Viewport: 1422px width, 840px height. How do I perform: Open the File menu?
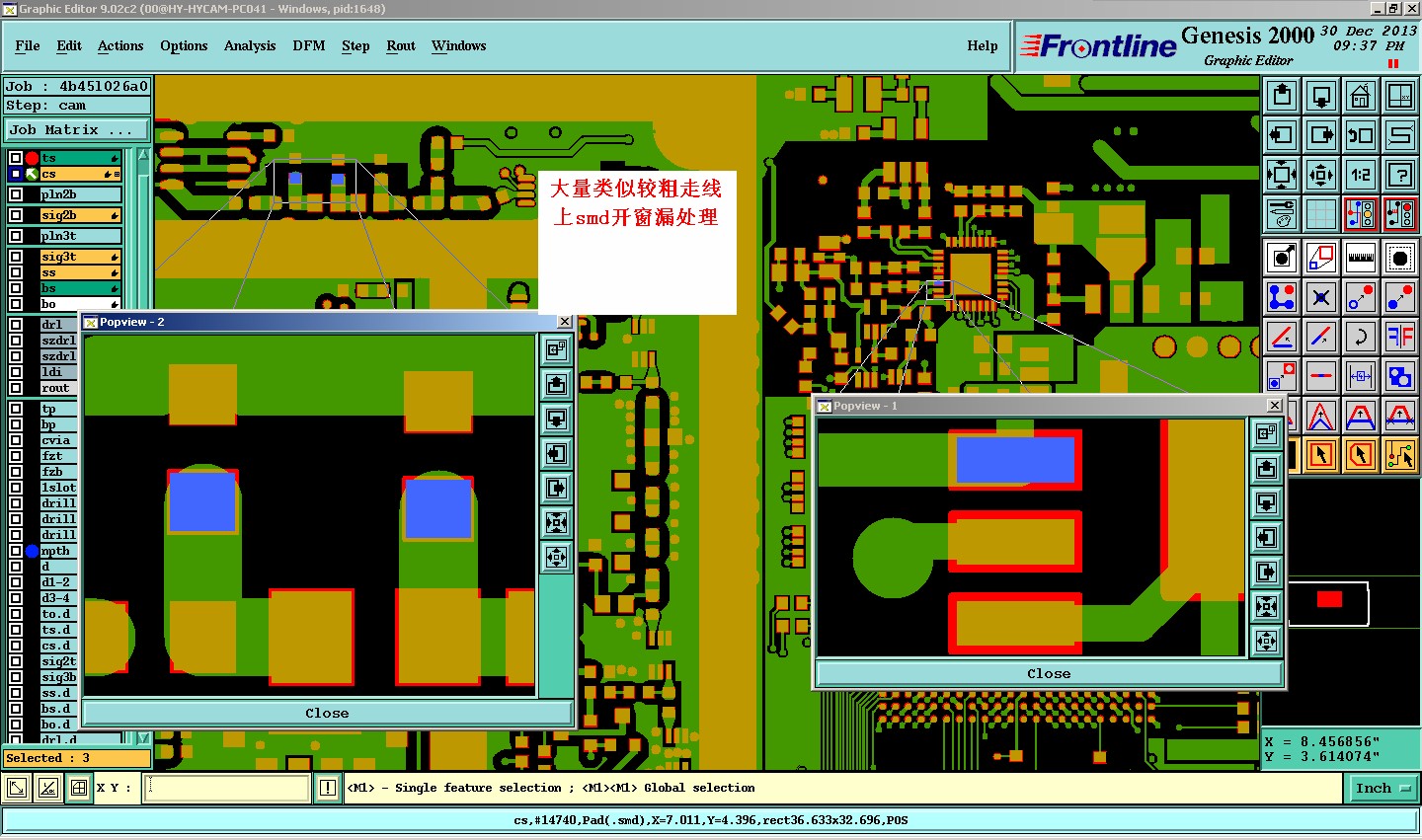pos(28,45)
